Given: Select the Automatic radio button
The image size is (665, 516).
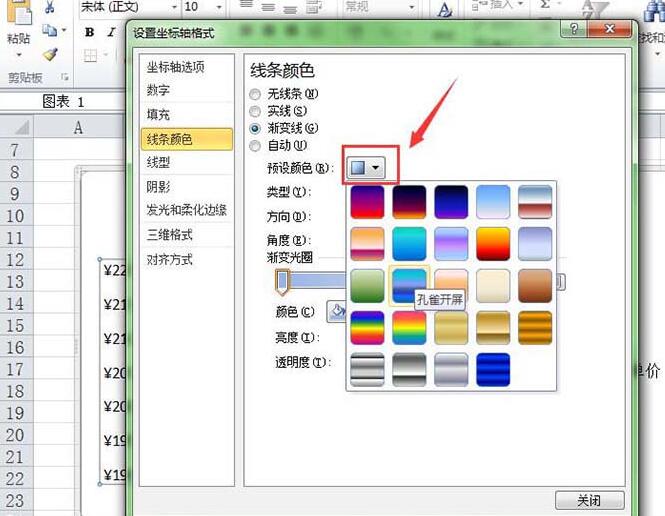Looking at the screenshot, I should (x=255, y=146).
